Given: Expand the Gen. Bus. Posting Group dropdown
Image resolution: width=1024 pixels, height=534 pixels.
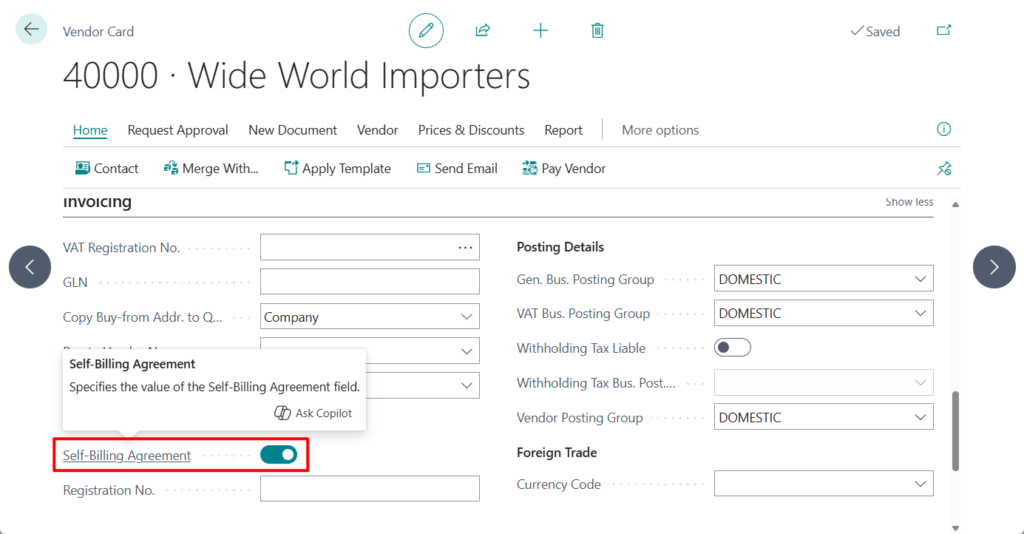Looking at the screenshot, I should click(x=920, y=280).
